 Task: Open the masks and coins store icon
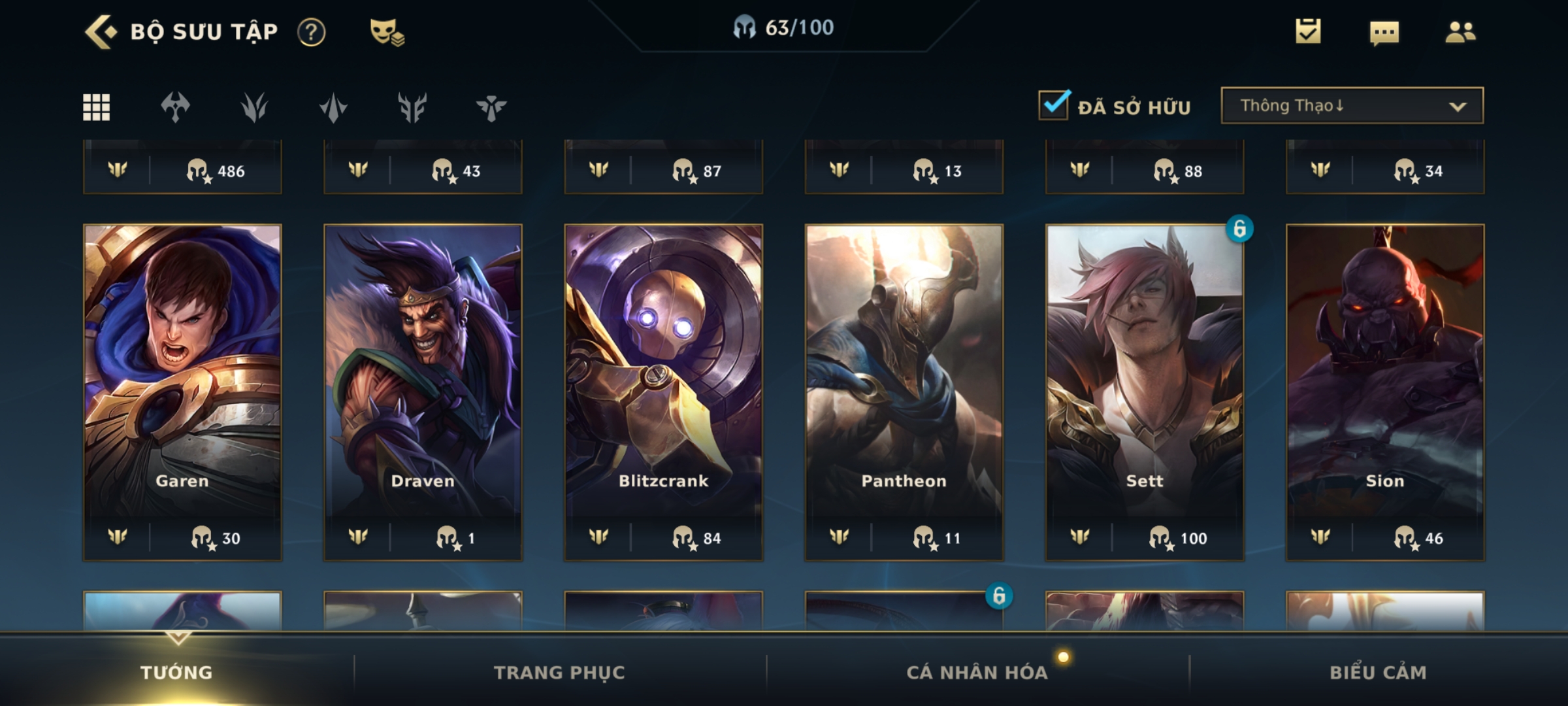[387, 32]
